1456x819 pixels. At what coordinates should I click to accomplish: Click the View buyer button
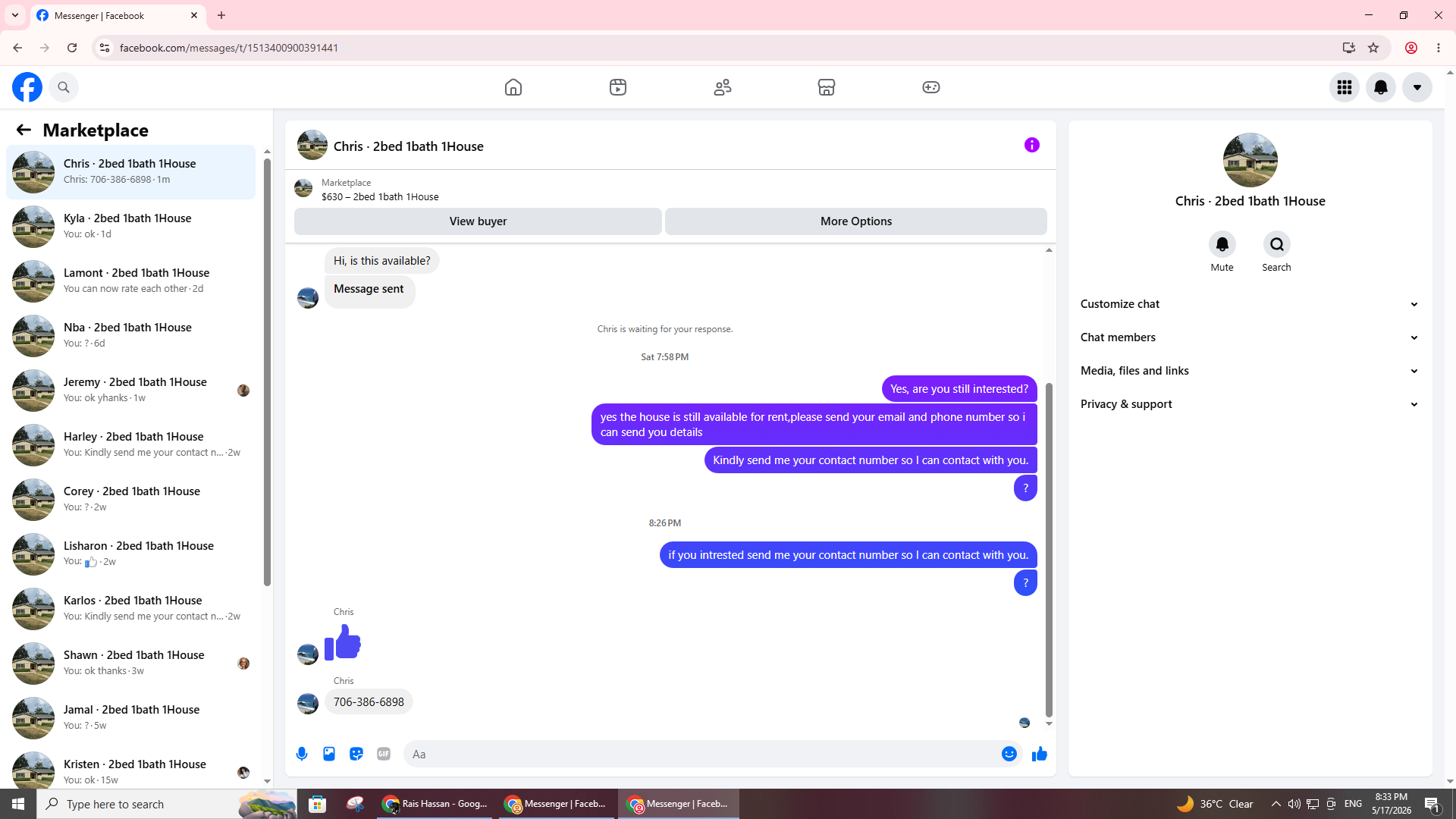click(478, 221)
